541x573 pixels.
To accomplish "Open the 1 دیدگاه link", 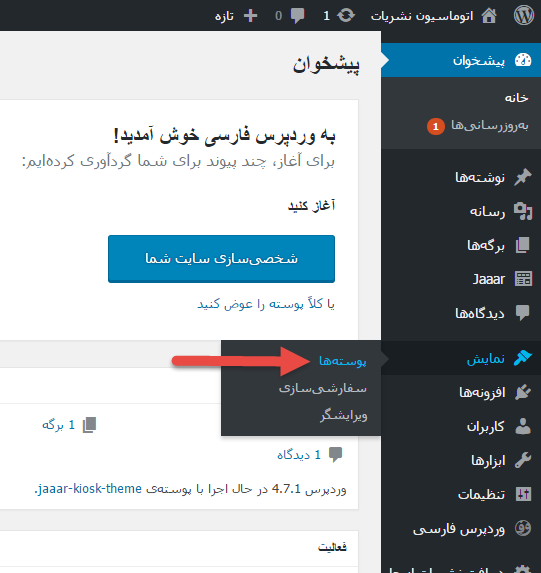I will pos(299,455).
